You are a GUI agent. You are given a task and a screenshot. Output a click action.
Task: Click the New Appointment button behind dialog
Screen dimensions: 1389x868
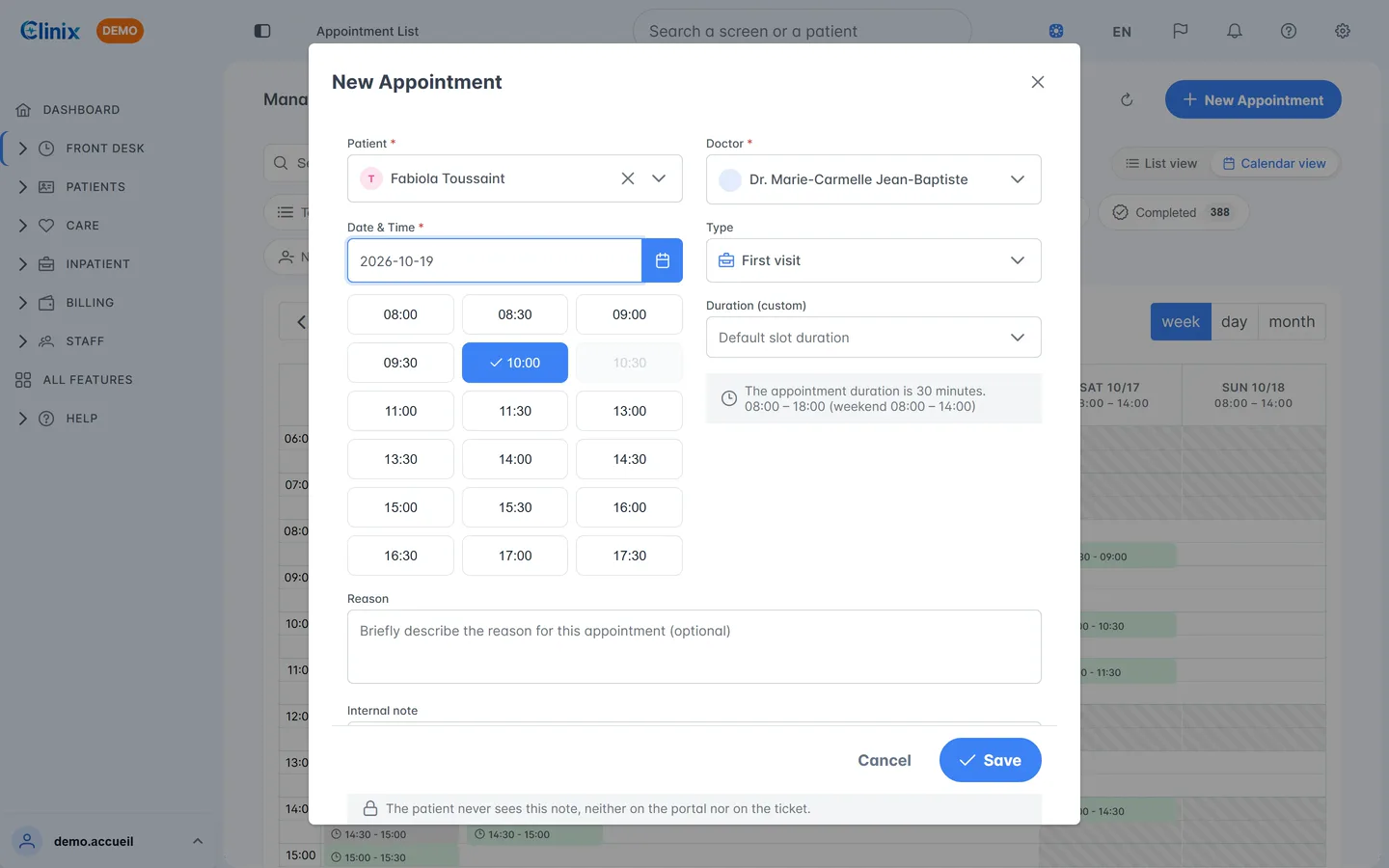tap(1253, 99)
